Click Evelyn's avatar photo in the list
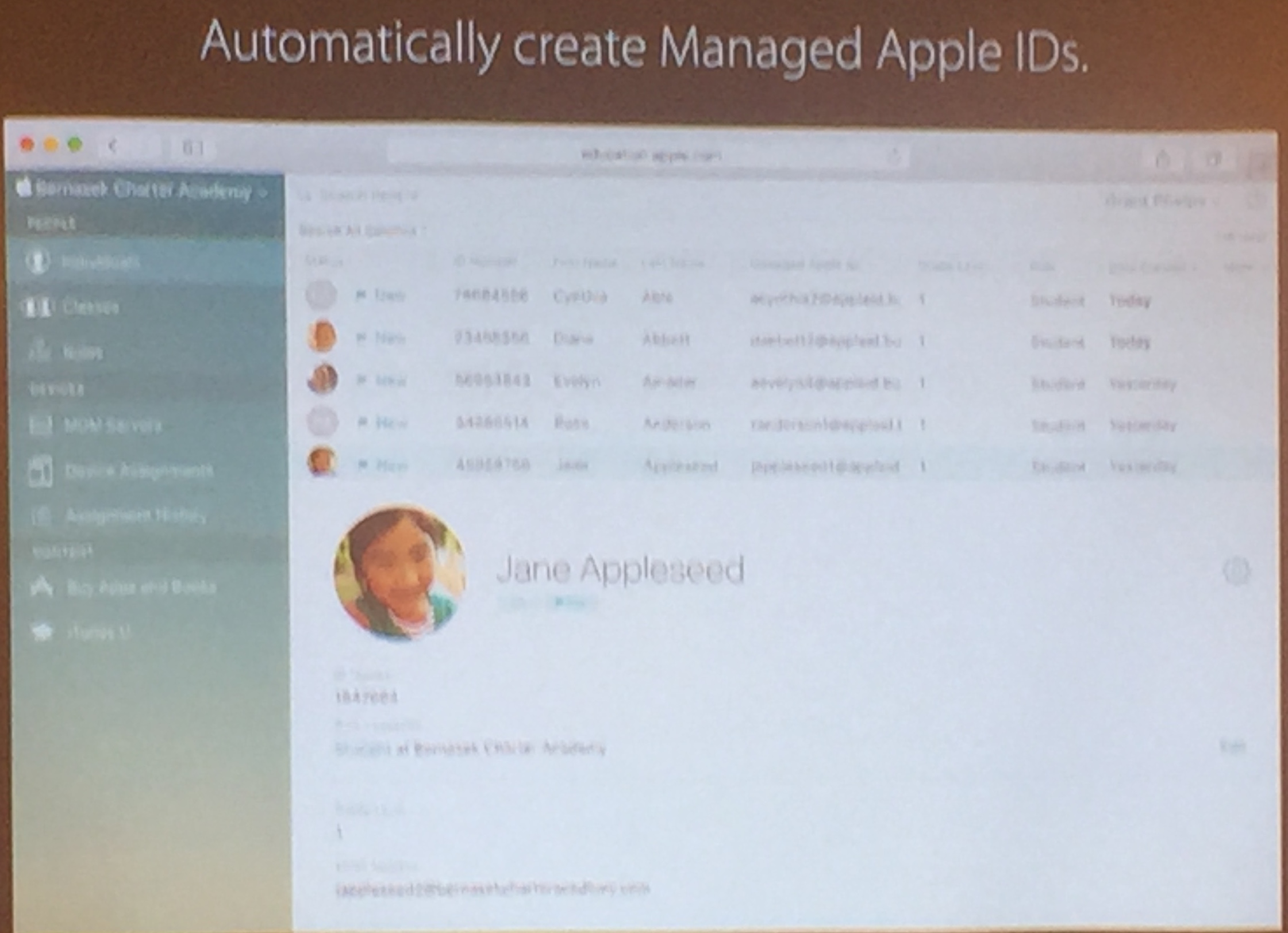1288x933 pixels. coord(322,379)
